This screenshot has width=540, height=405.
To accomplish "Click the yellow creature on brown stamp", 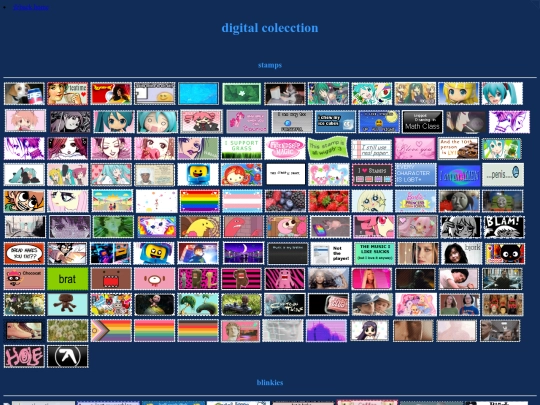I will [200, 227].
